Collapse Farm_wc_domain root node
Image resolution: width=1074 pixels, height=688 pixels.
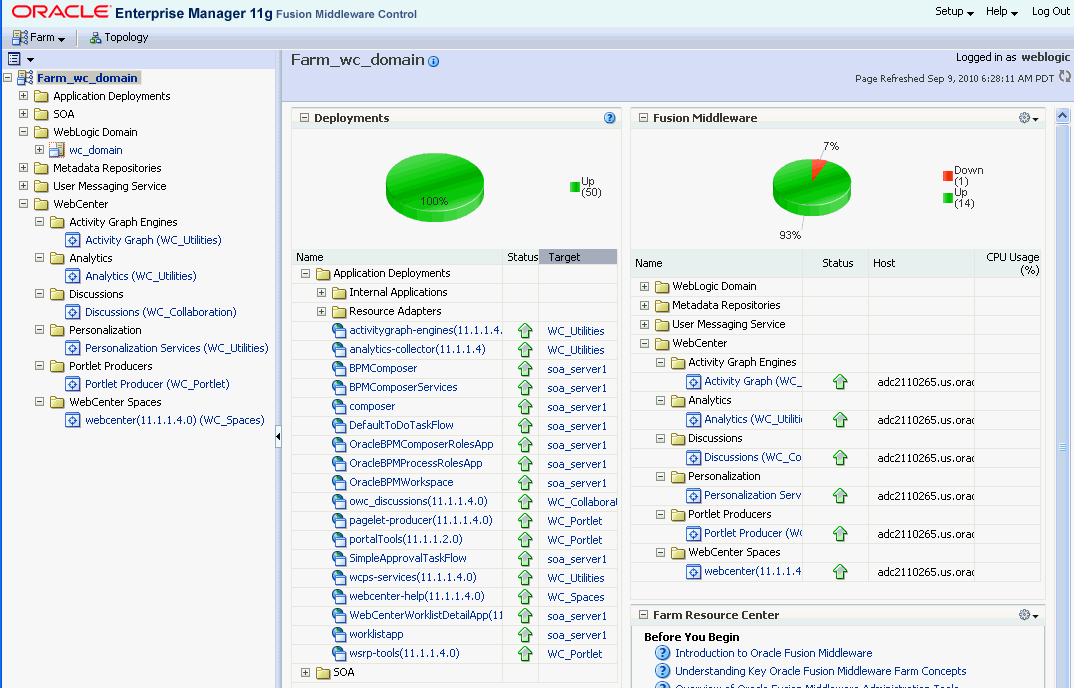[8, 77]
